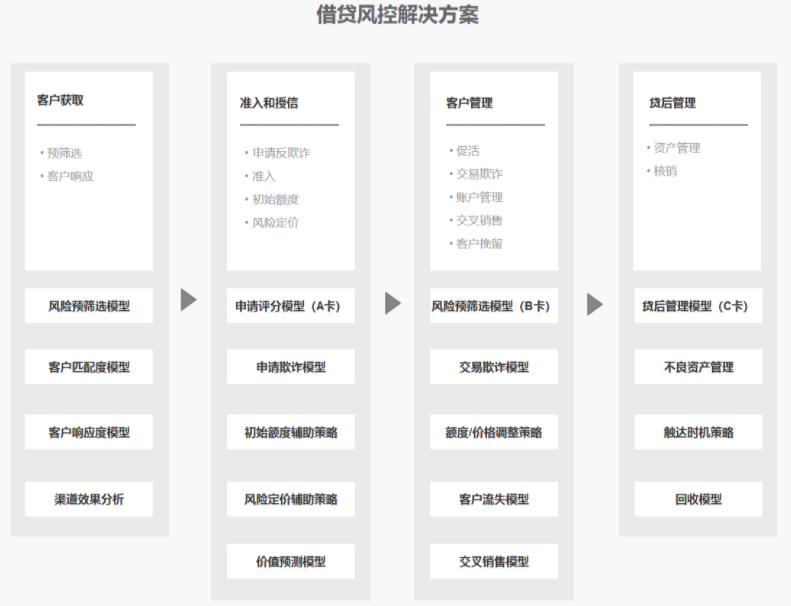Click the 贷后管理 heading

coord(672,103)
